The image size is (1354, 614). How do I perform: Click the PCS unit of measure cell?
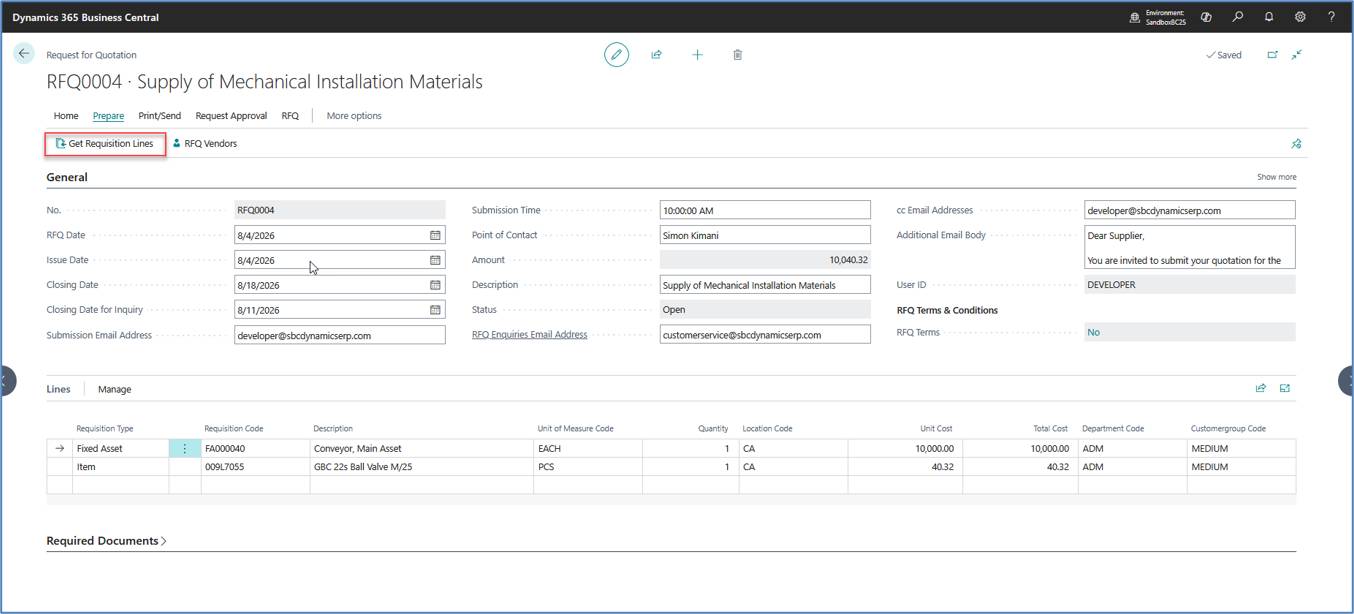point(588,467)
